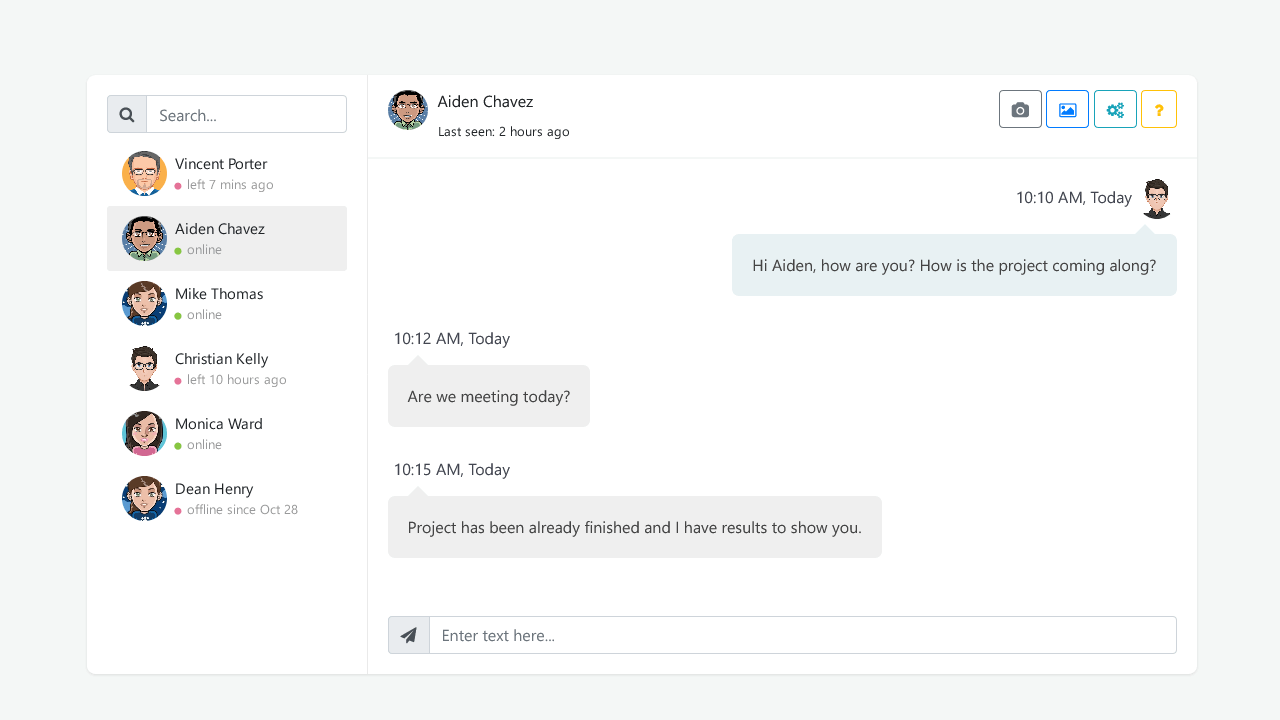The image size is (1280, 720).
Task: Click the Last seen: 2 hours ago text
Action: (x=504, y=131)
